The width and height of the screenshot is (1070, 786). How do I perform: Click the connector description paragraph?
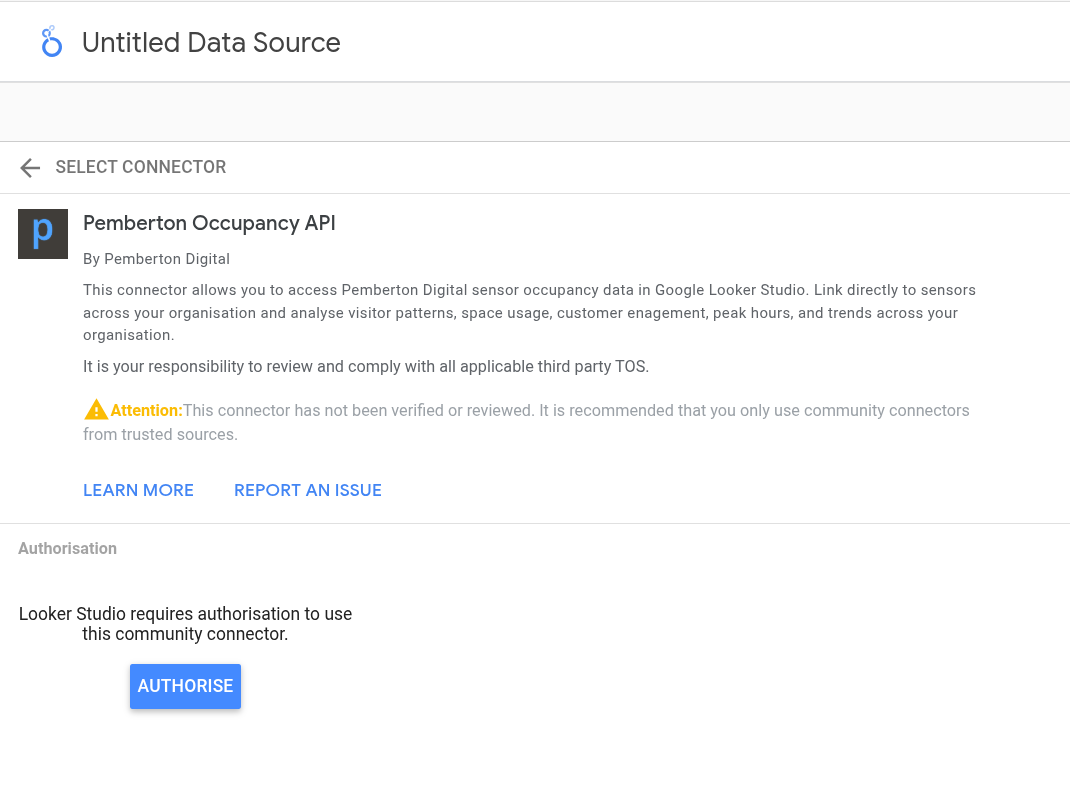(530, 312)
